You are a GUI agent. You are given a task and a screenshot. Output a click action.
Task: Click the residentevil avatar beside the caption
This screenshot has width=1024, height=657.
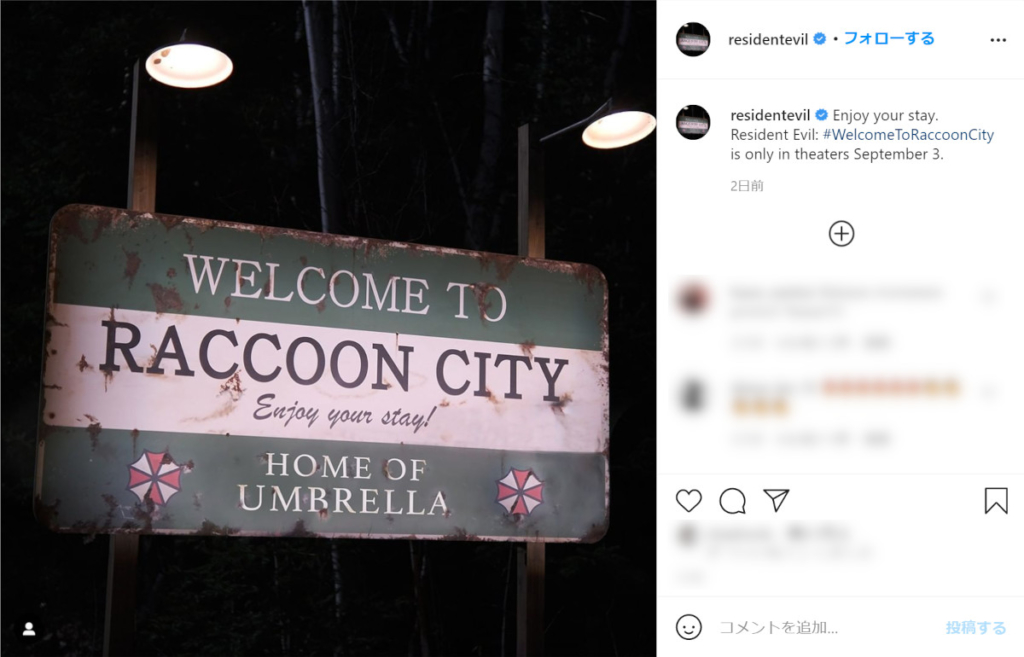(x=693, y=122)
